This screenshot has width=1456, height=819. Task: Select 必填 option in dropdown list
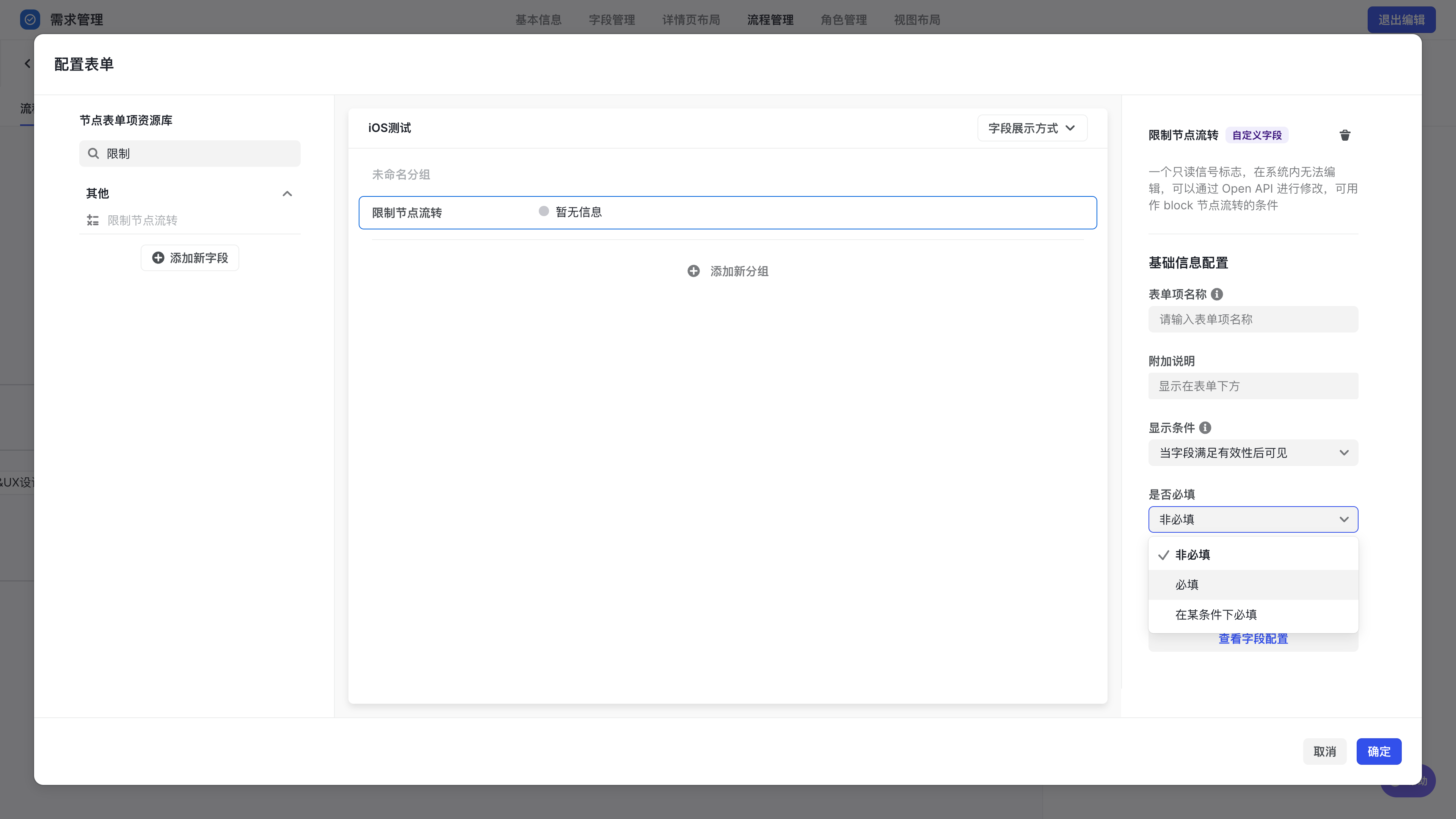(1253, 584)
